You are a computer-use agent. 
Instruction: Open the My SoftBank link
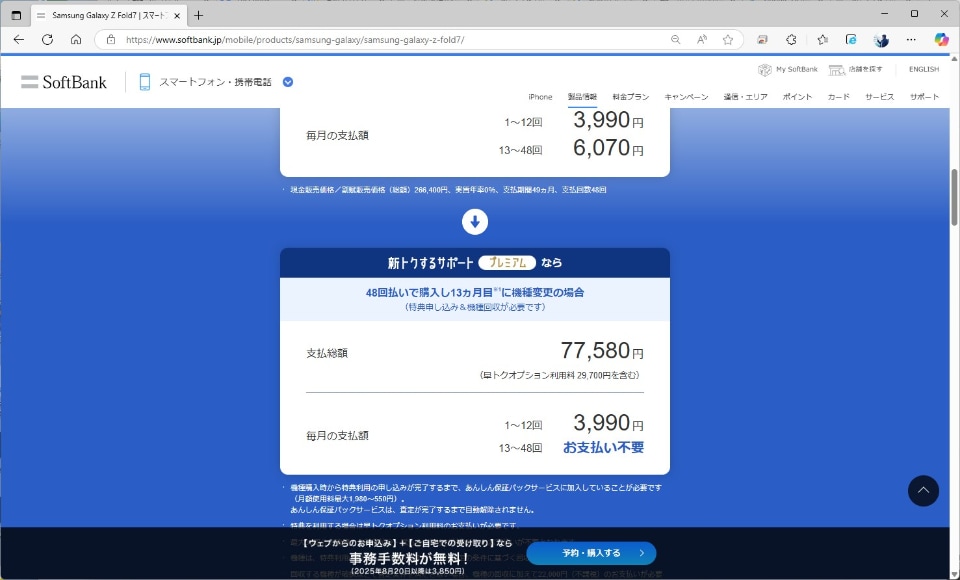pyautogui.click(x=788, y=69)
